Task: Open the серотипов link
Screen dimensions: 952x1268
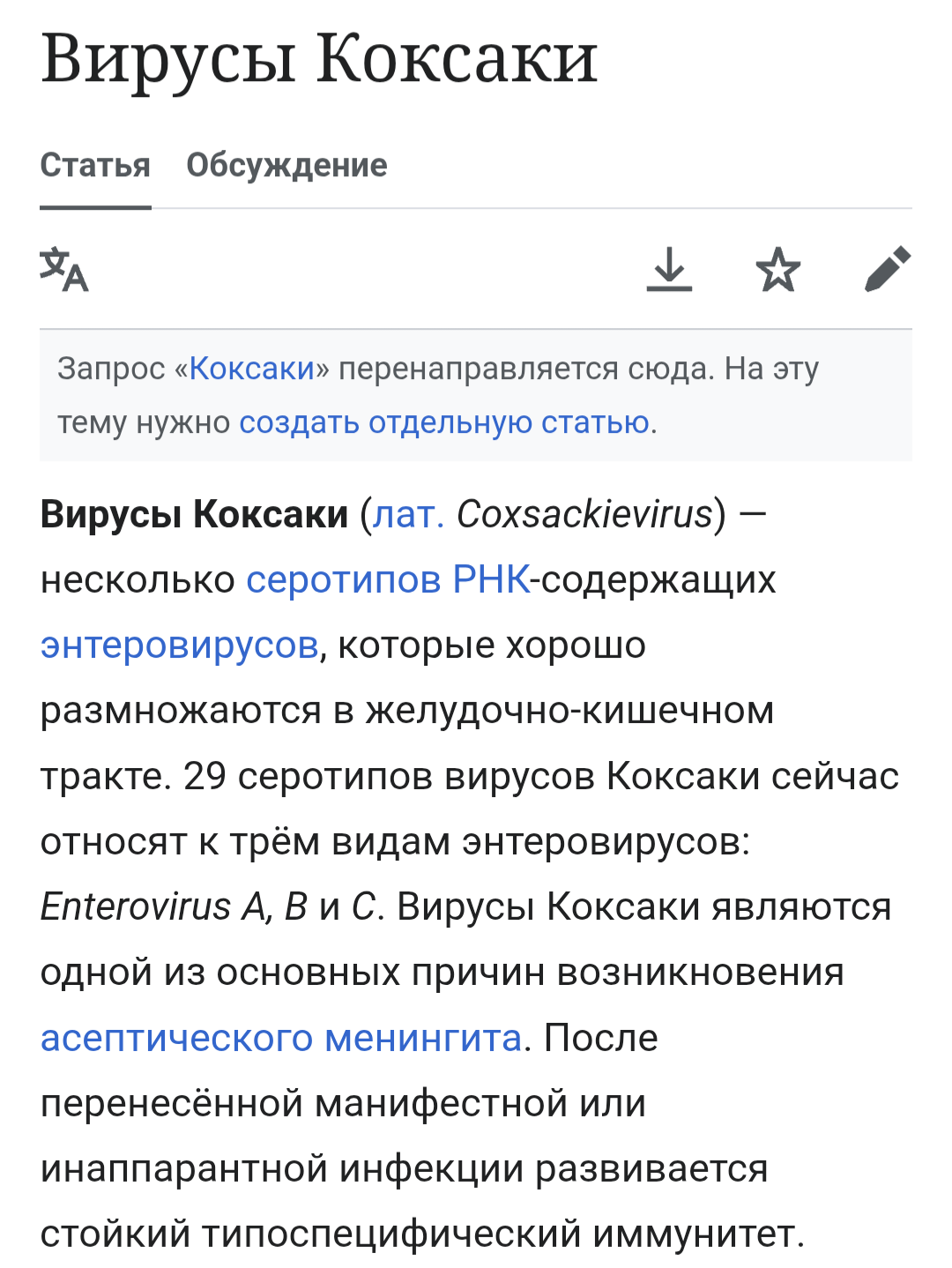Action: (344, 580)
